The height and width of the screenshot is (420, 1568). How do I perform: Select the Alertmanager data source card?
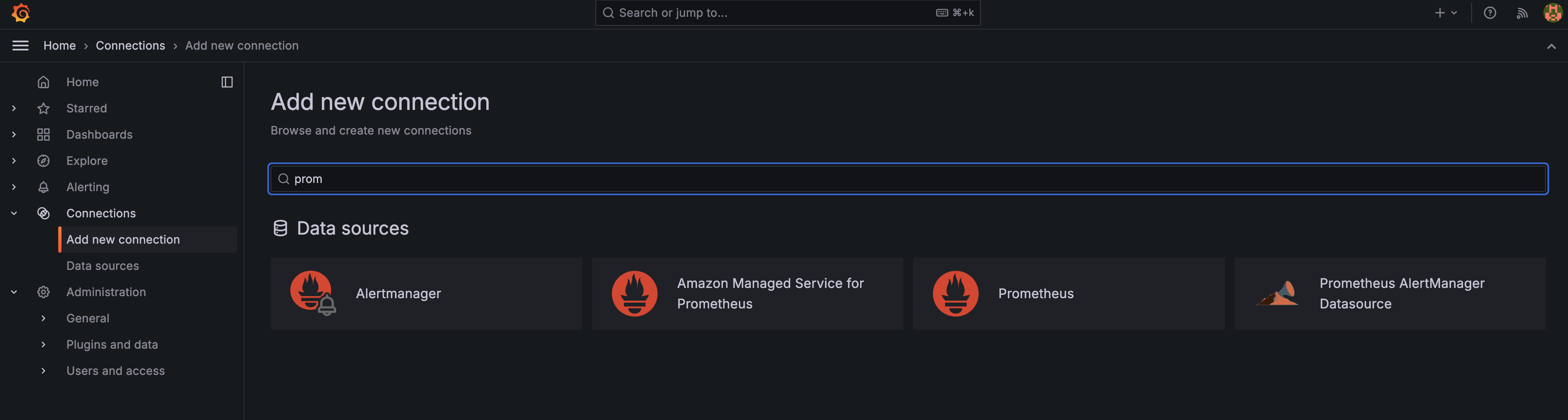[426, 293]
